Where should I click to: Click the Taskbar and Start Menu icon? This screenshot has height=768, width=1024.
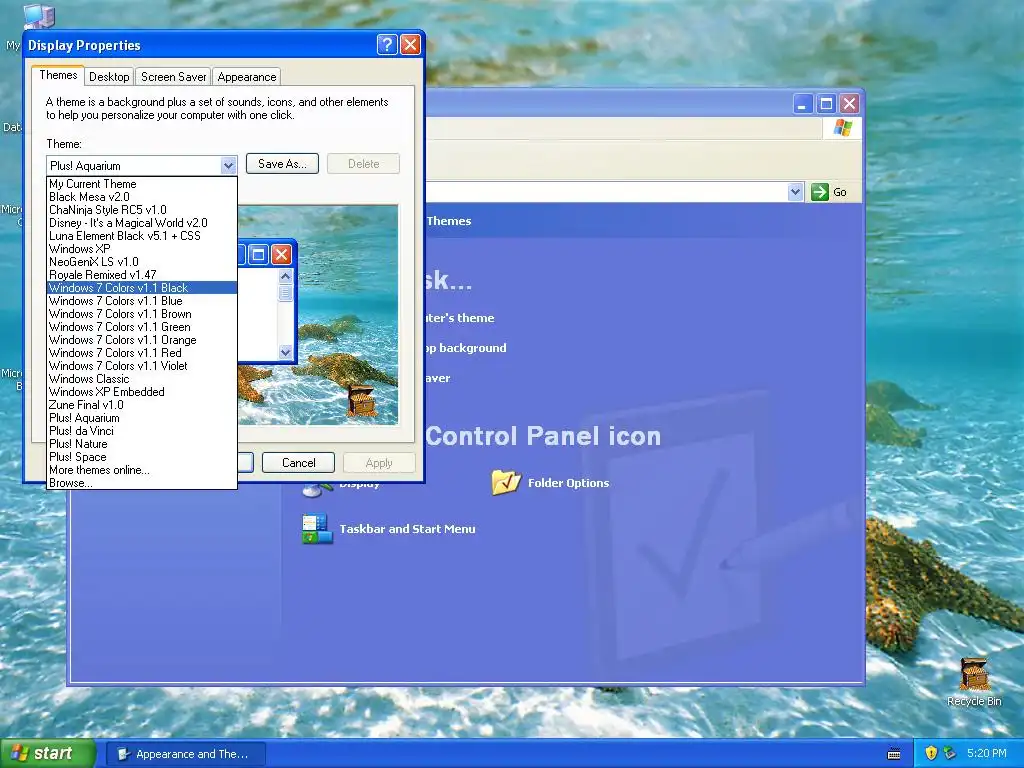(x=317, y=529)
